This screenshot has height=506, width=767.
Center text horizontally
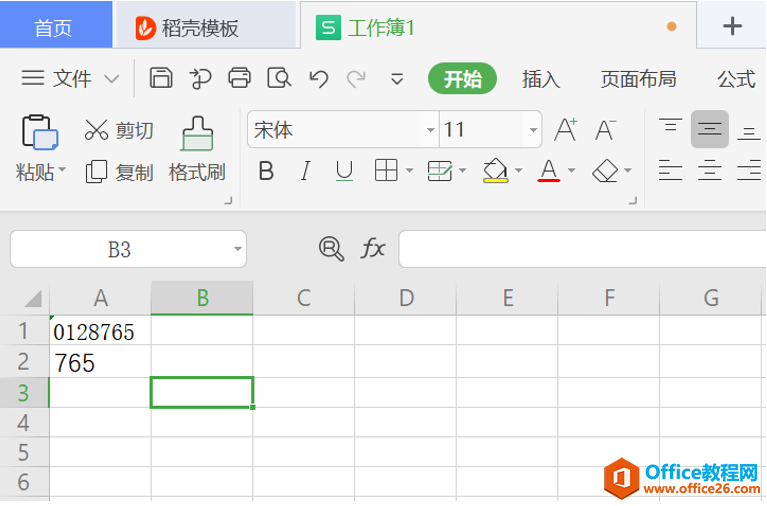pyautogui.click(x=710, y=171)
